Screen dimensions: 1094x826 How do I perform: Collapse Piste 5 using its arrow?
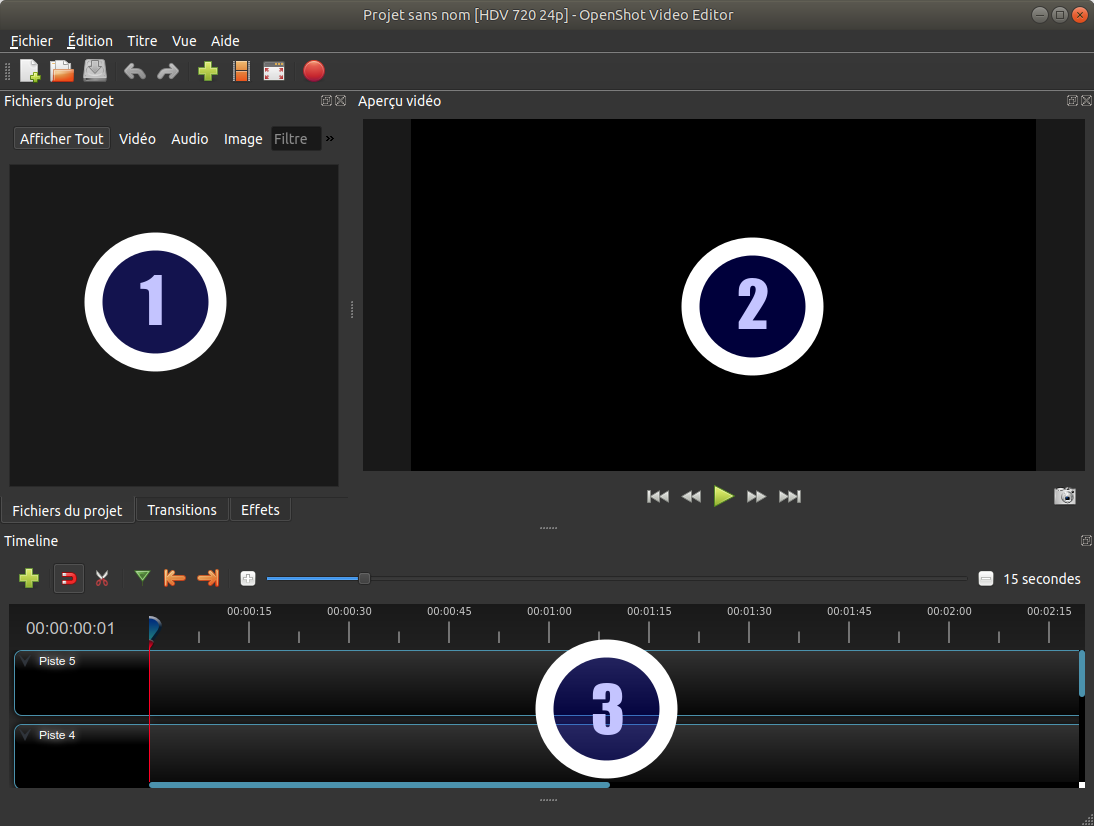pyautogui.click(x=26, y=661)
